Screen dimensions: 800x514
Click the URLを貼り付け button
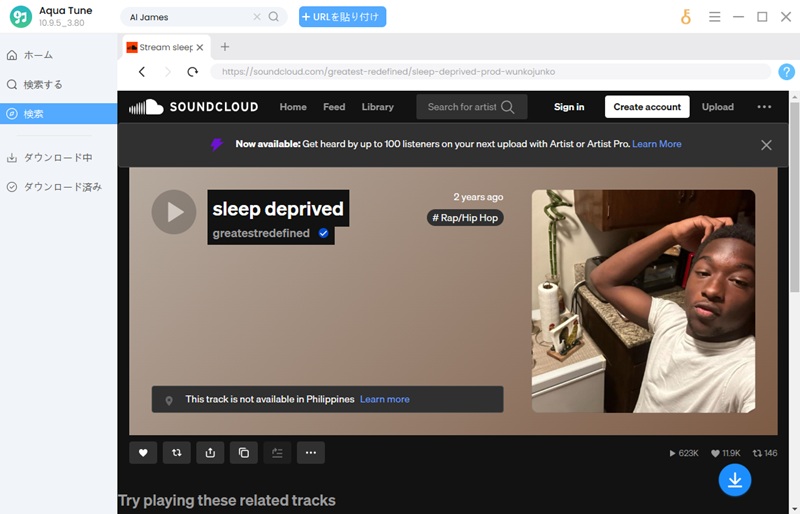(x=342, y=17)
